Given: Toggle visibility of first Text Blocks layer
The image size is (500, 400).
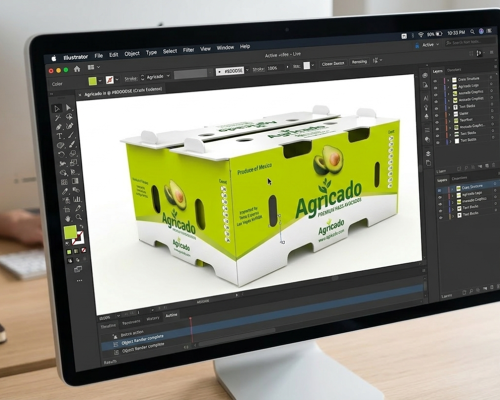Looking at the screenshot, I should 436,108.
